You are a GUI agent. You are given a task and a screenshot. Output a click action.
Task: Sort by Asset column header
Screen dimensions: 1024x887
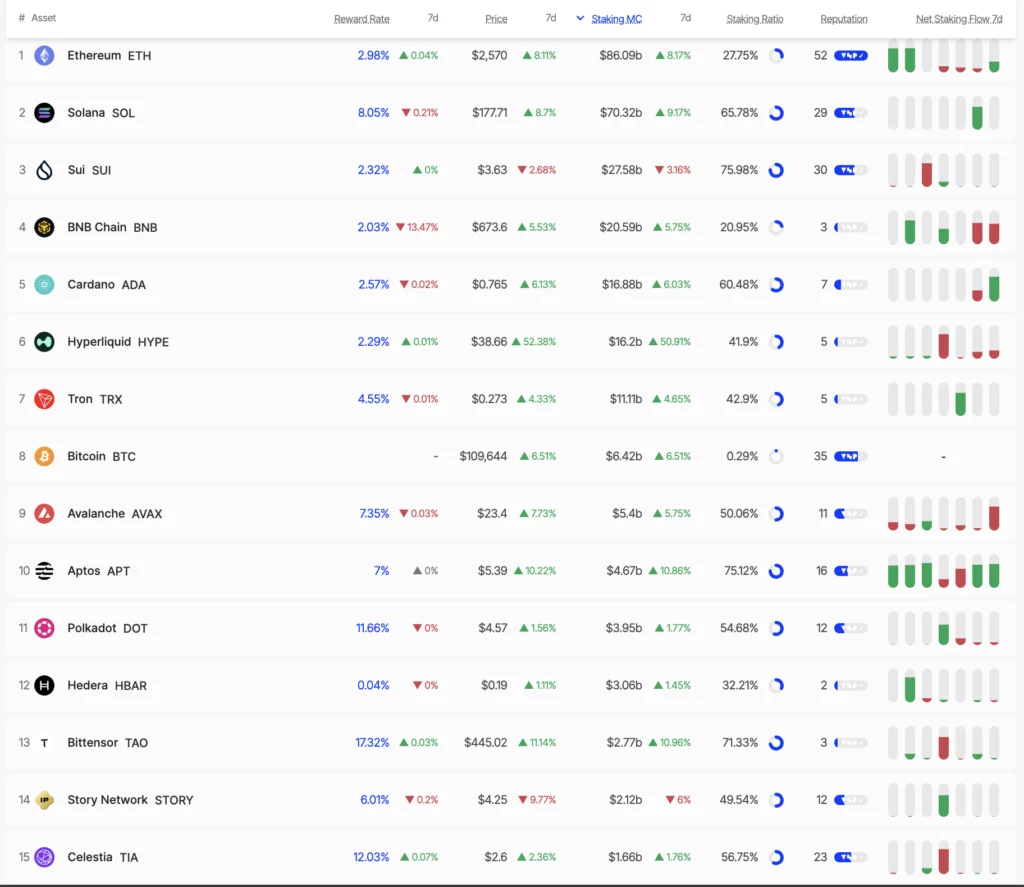point(44,18)
